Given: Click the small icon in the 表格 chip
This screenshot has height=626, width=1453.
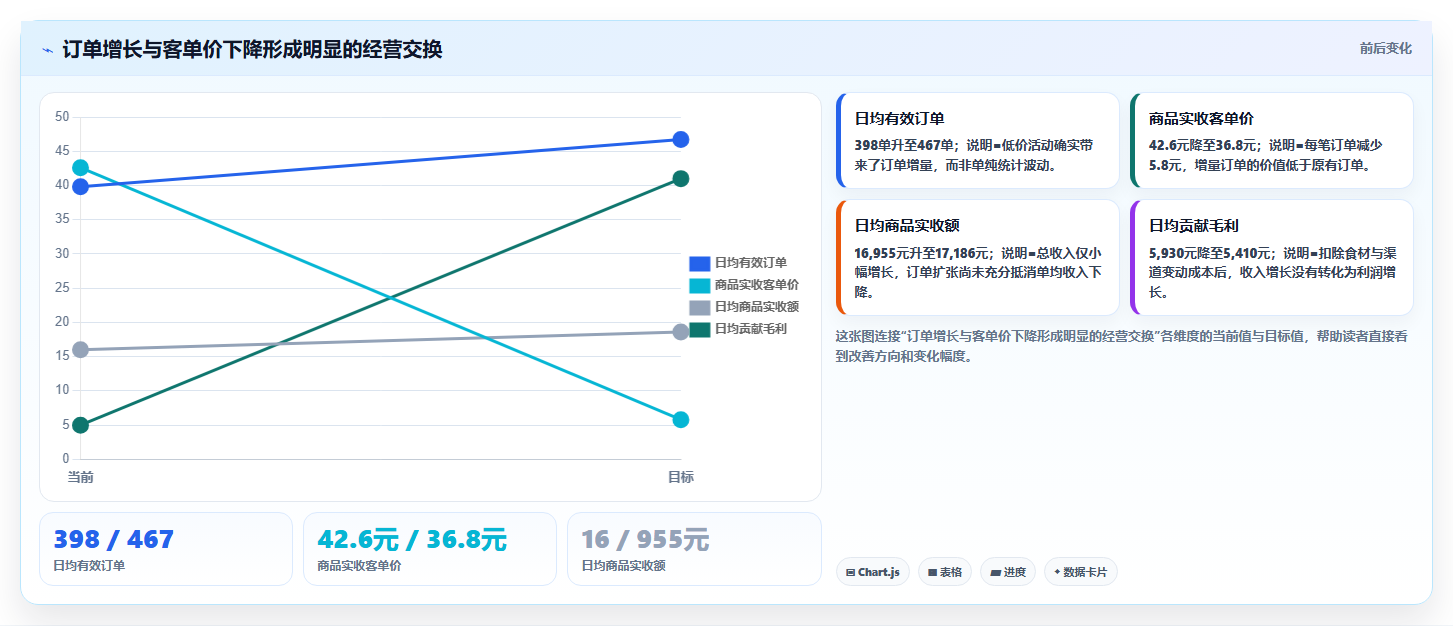Looking at the screenshot, I should (x=932, y=573).
